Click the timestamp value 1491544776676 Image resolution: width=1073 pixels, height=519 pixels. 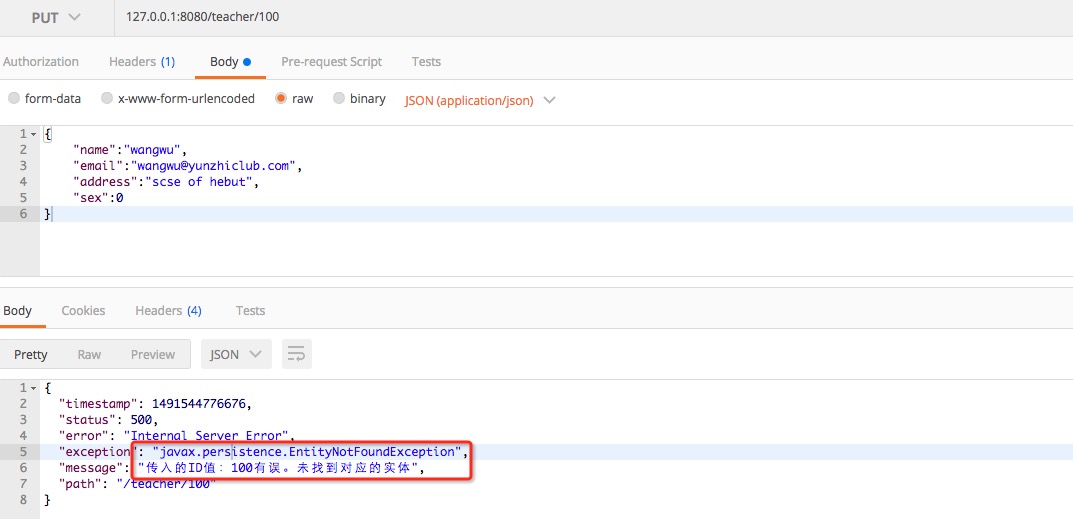[x=197, y=403]
